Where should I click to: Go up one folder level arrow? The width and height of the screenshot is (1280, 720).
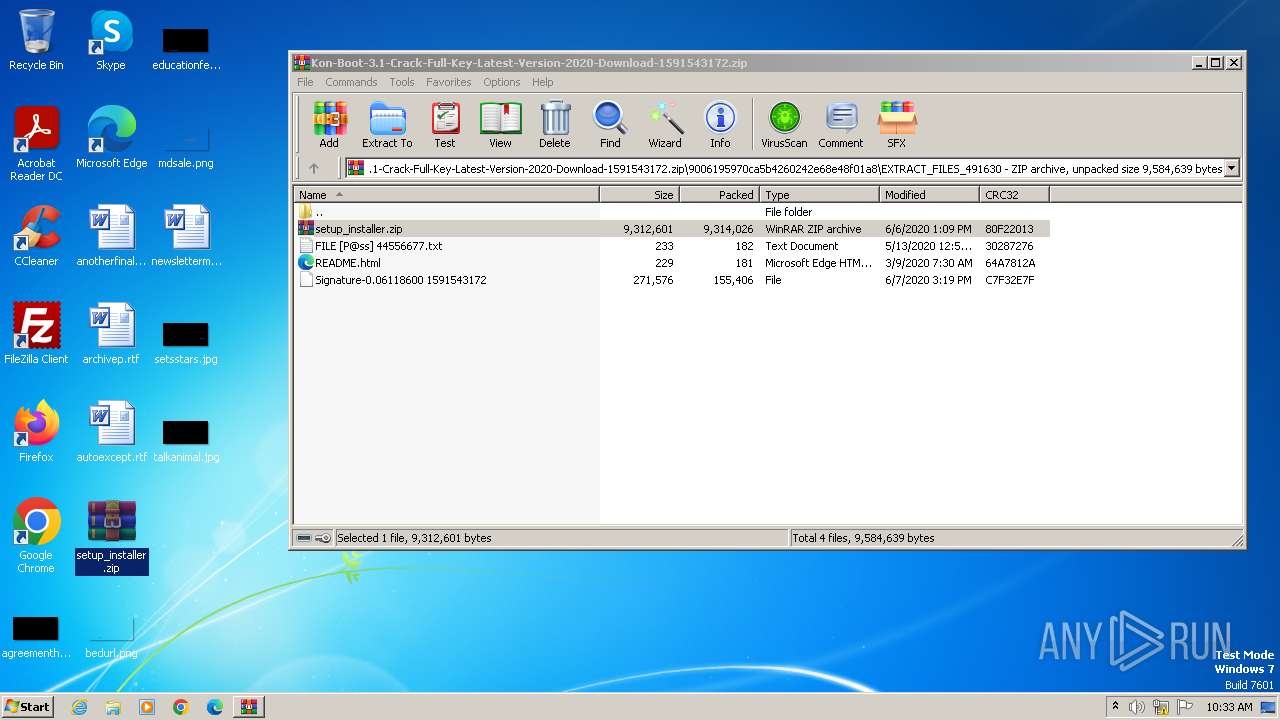click(313, 168)
